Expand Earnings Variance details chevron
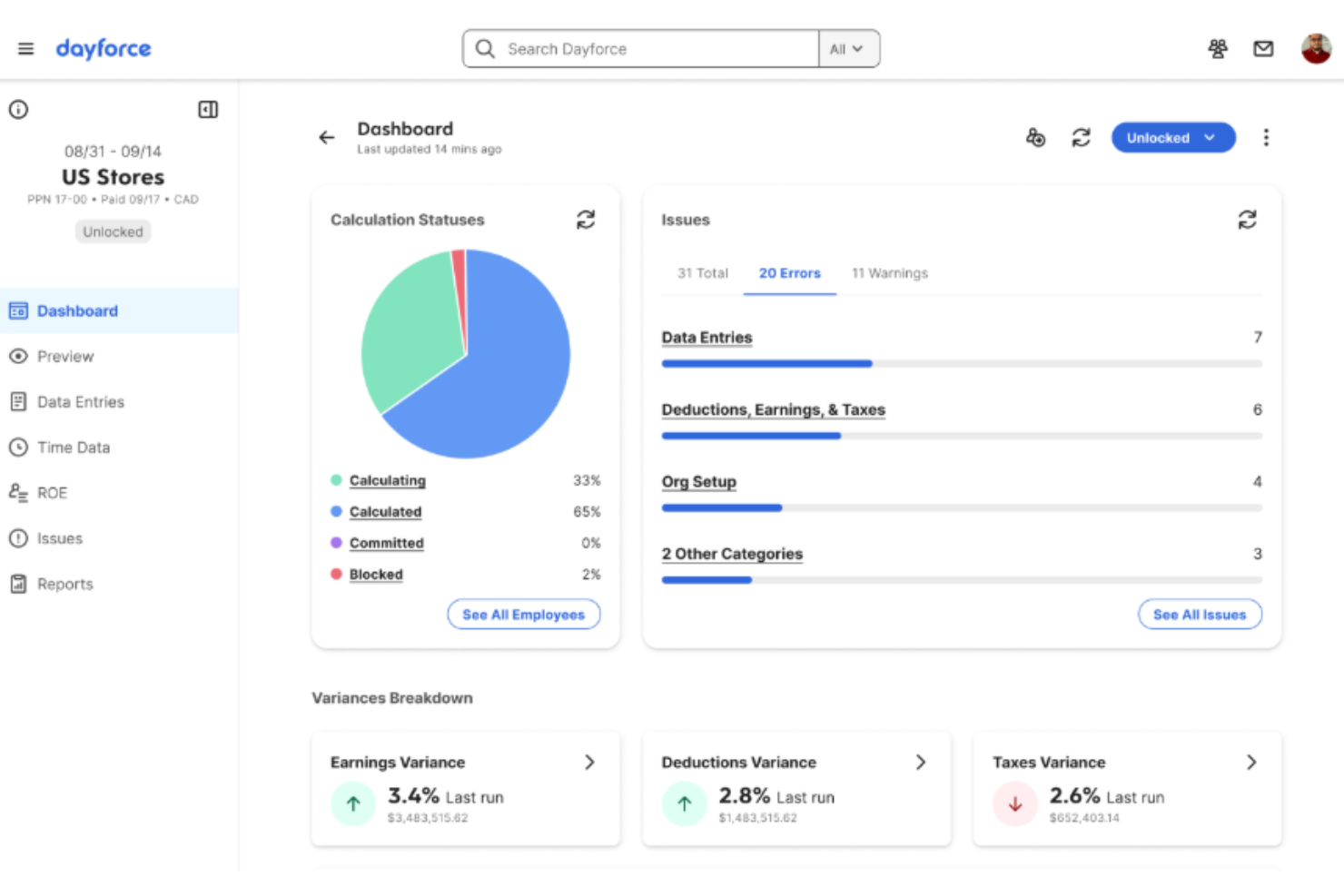The height and width of the screenshot is (896, 1344). [x=589, y=763]
